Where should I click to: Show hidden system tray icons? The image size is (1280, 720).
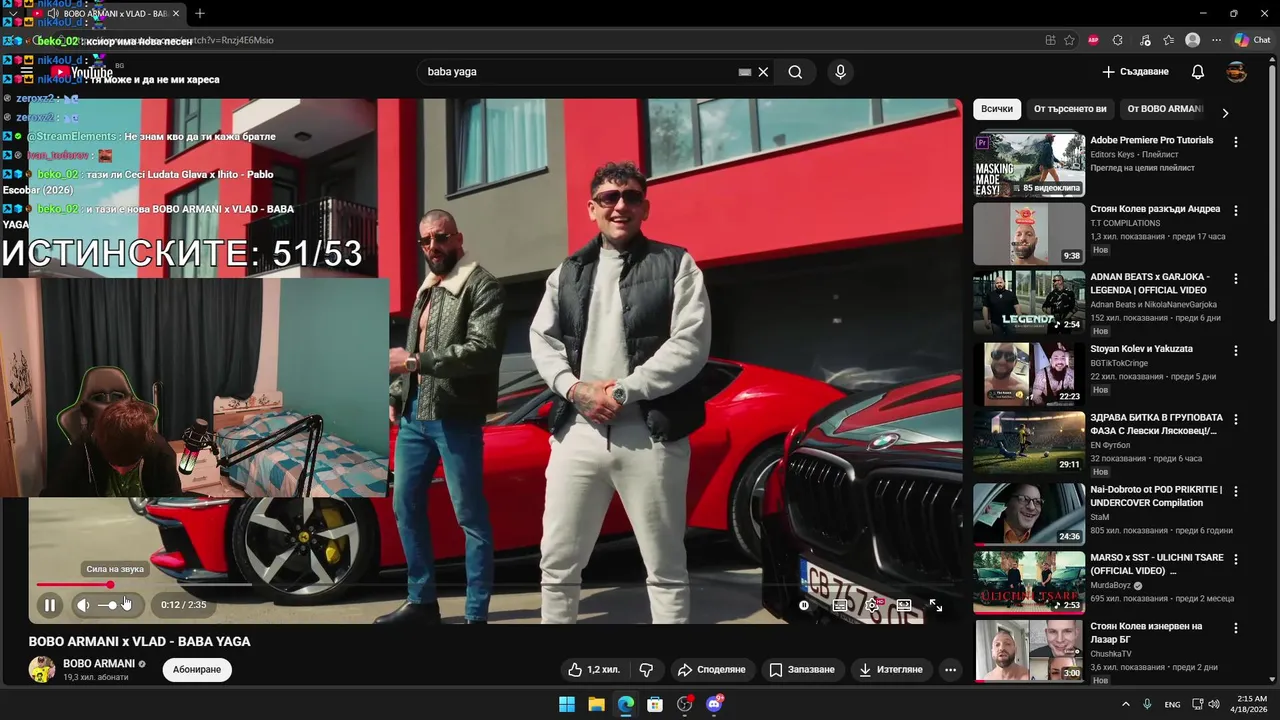click(1125, 704)
